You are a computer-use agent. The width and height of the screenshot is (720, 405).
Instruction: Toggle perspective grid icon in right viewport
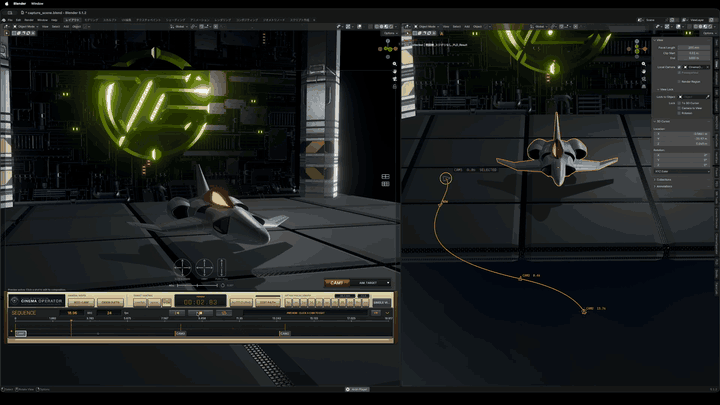coord(643,86)
